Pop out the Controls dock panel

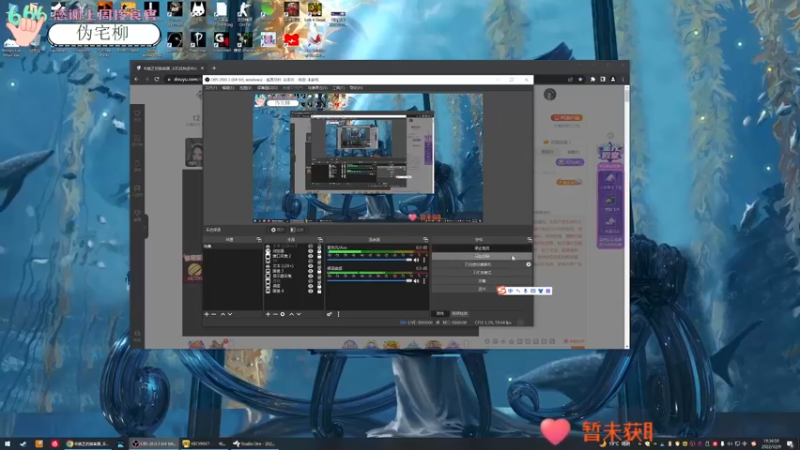point(530,239)
